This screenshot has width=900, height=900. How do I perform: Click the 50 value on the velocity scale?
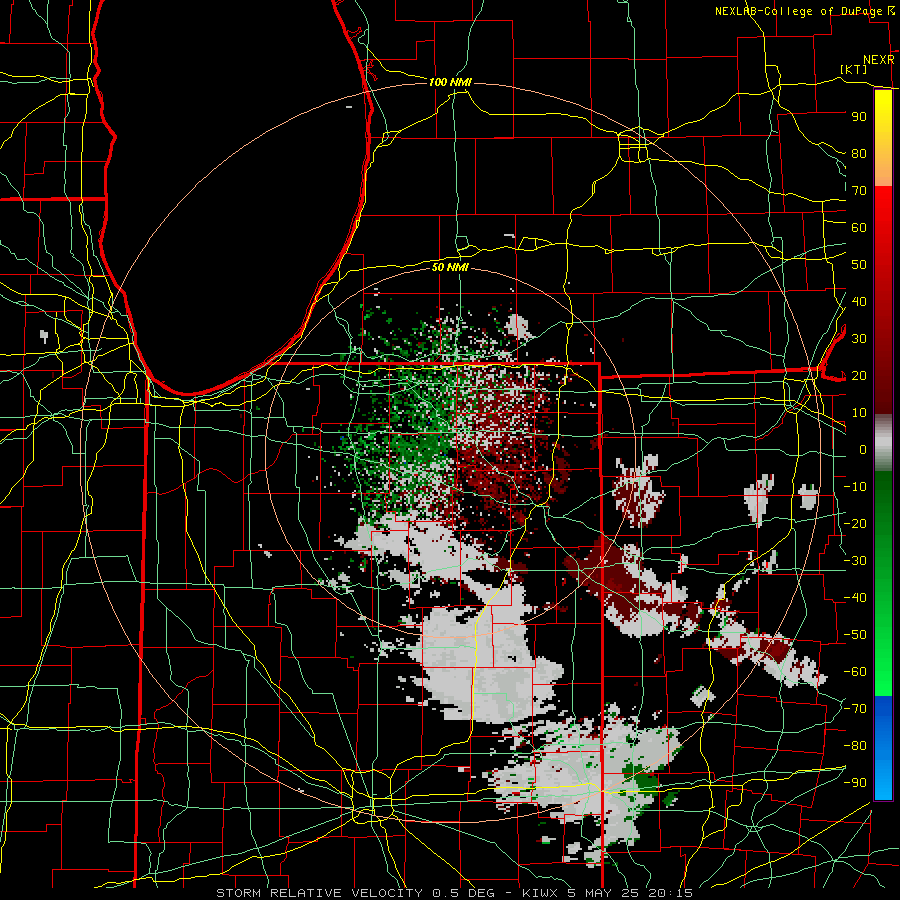point(859,265)
